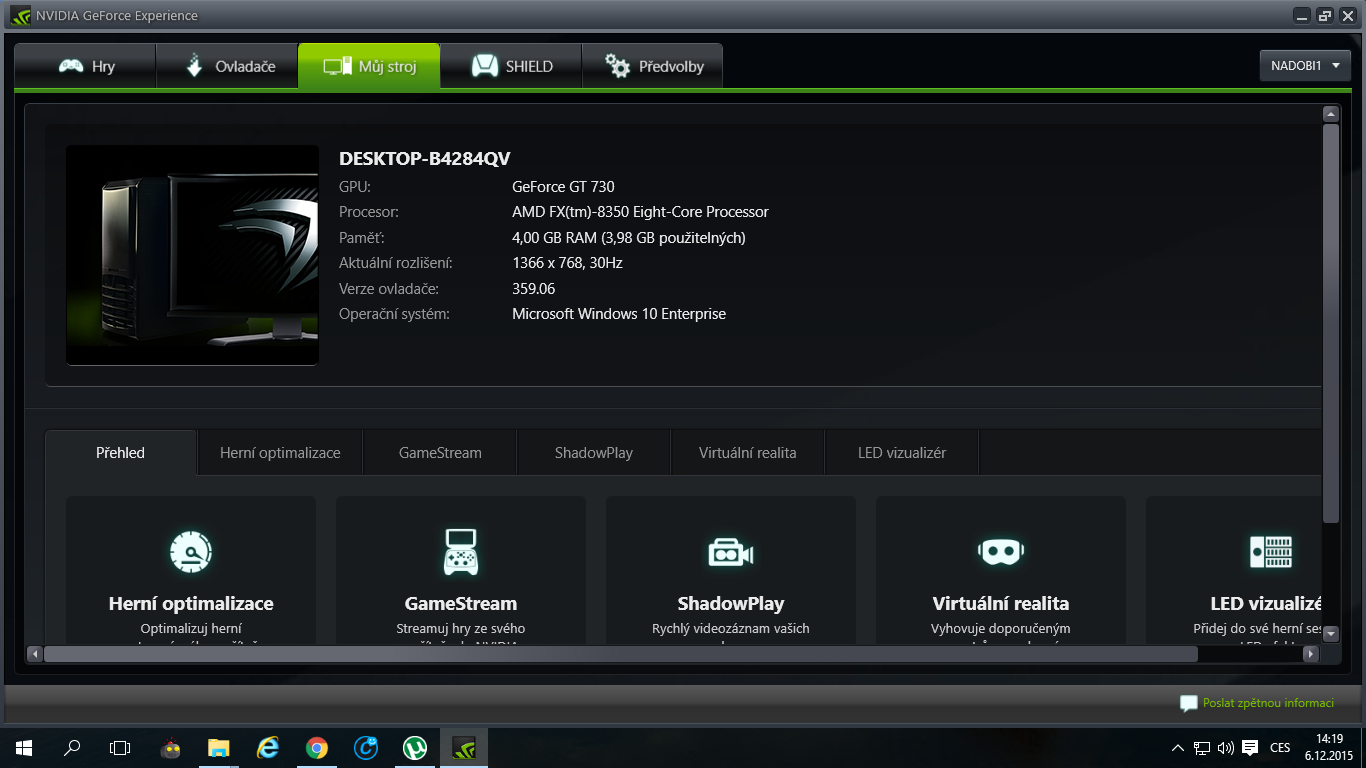
Task: Click the ShadowPlay camera icon
Action: click(x=730, y=552)
